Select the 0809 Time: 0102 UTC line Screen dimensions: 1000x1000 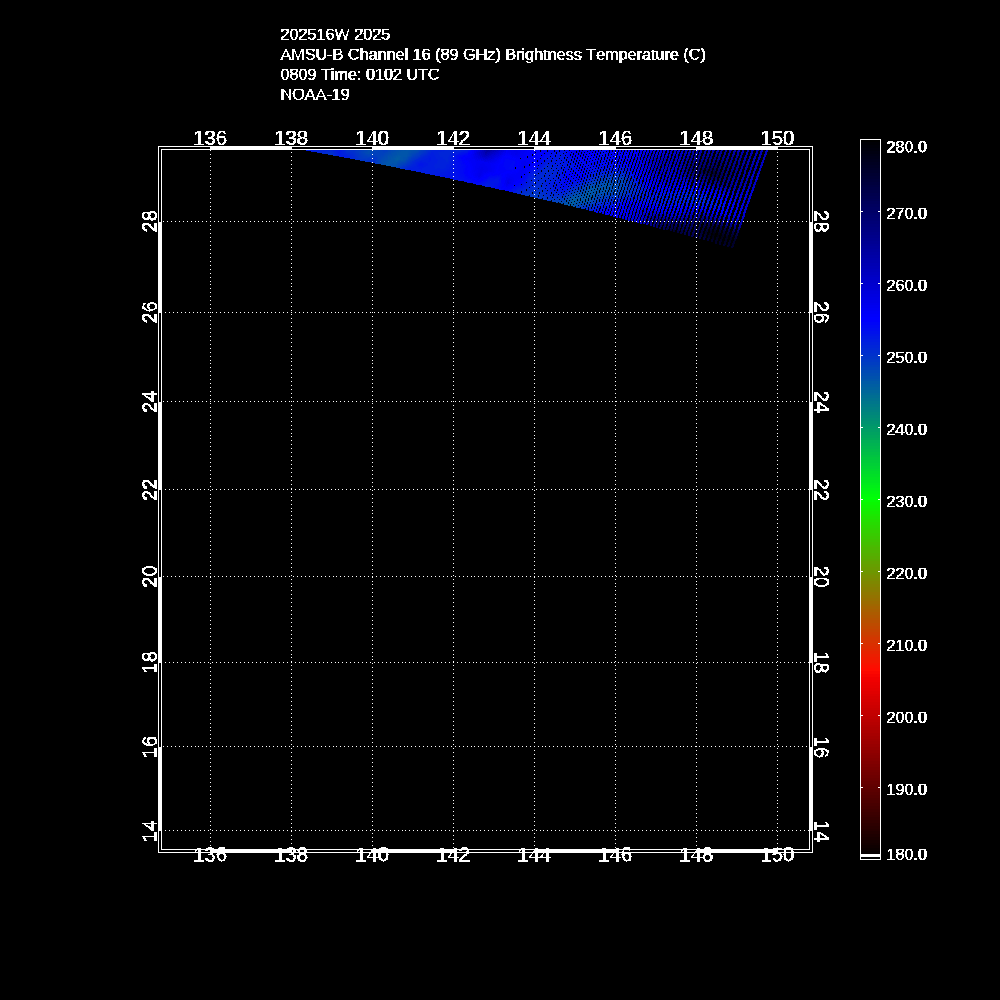tap(359, 74)
